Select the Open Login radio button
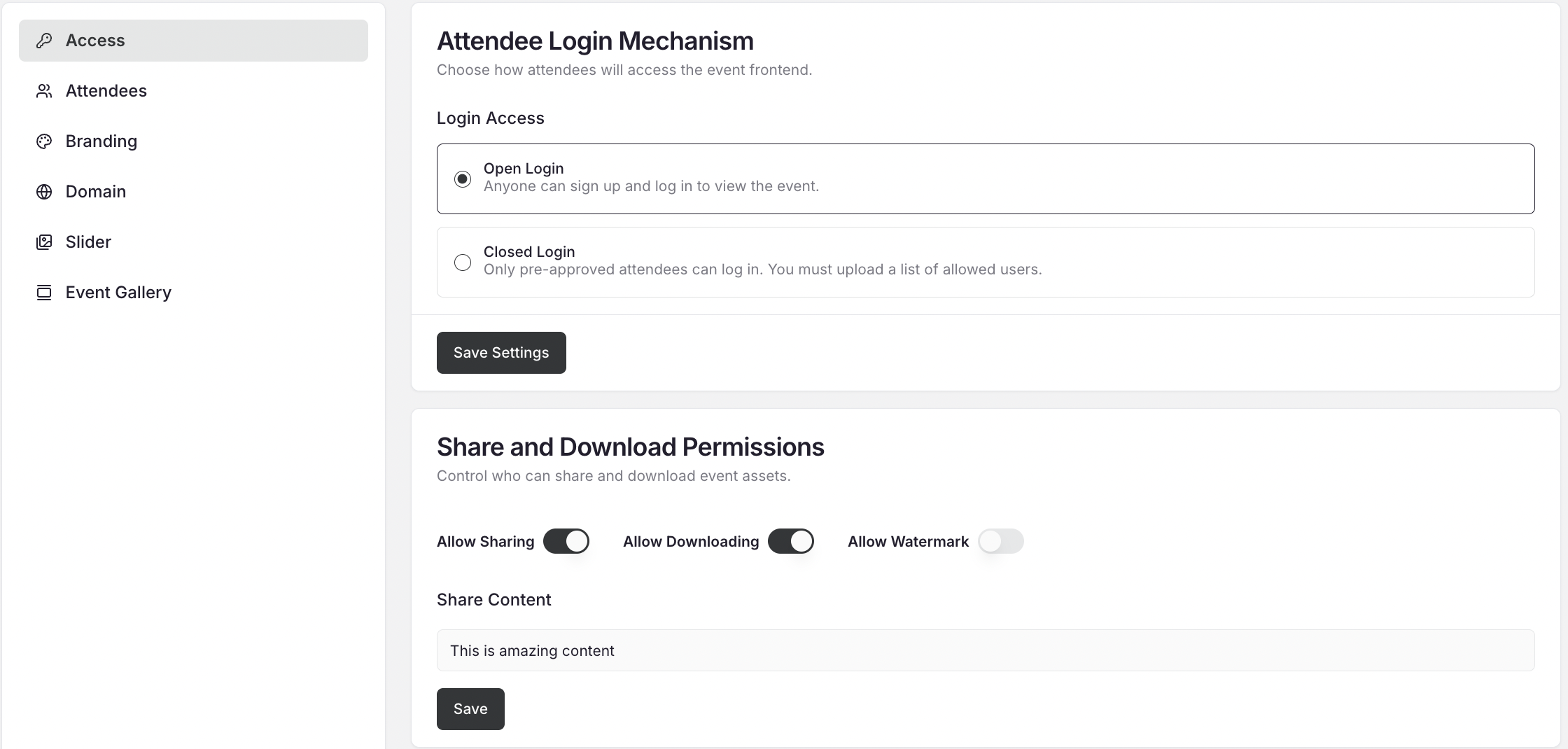1568x749 pixels. tap(462, 178)
